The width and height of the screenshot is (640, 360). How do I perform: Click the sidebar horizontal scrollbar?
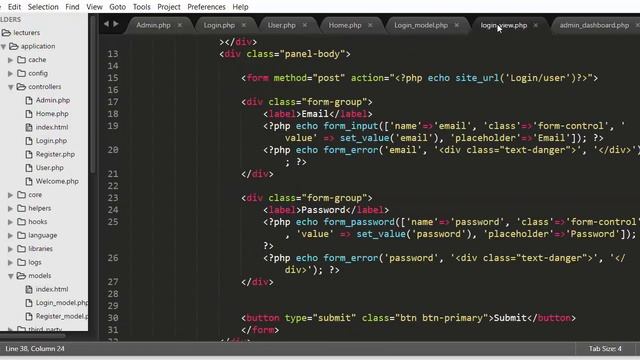coord(33,336)
